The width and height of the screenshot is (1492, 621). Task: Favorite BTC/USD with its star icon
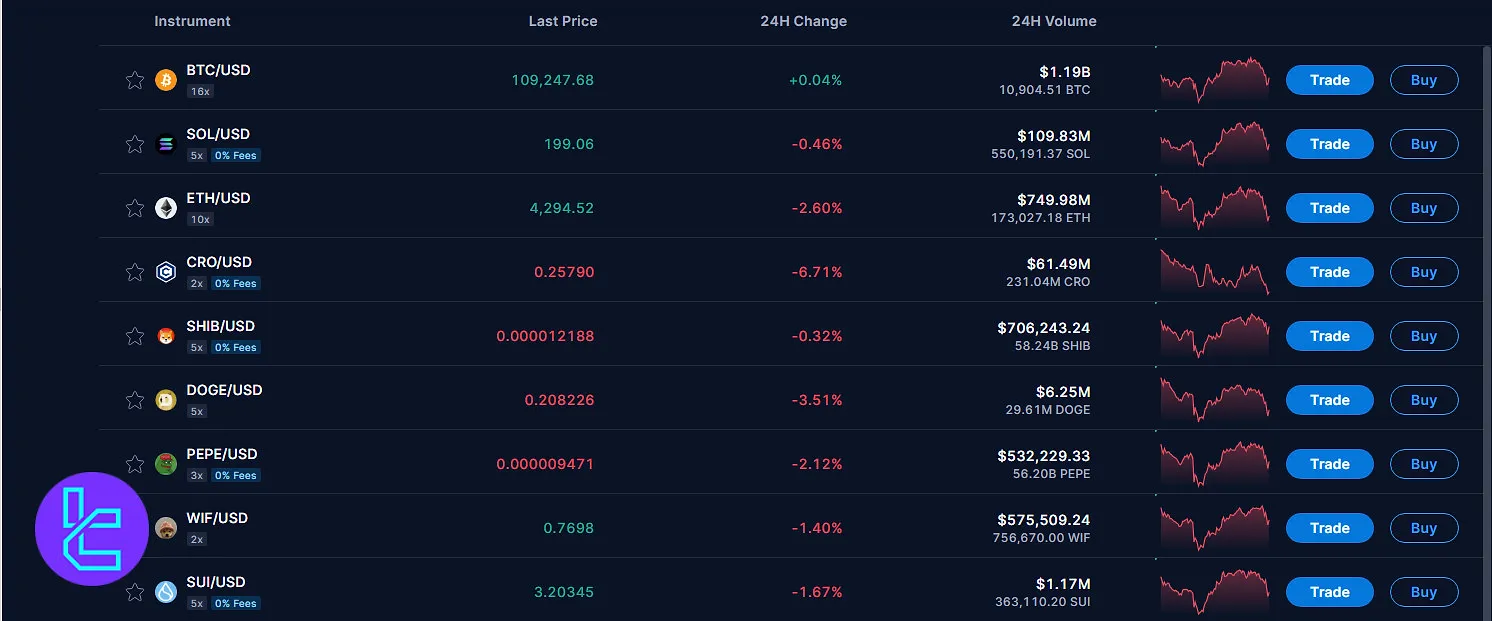pos(135,80)
